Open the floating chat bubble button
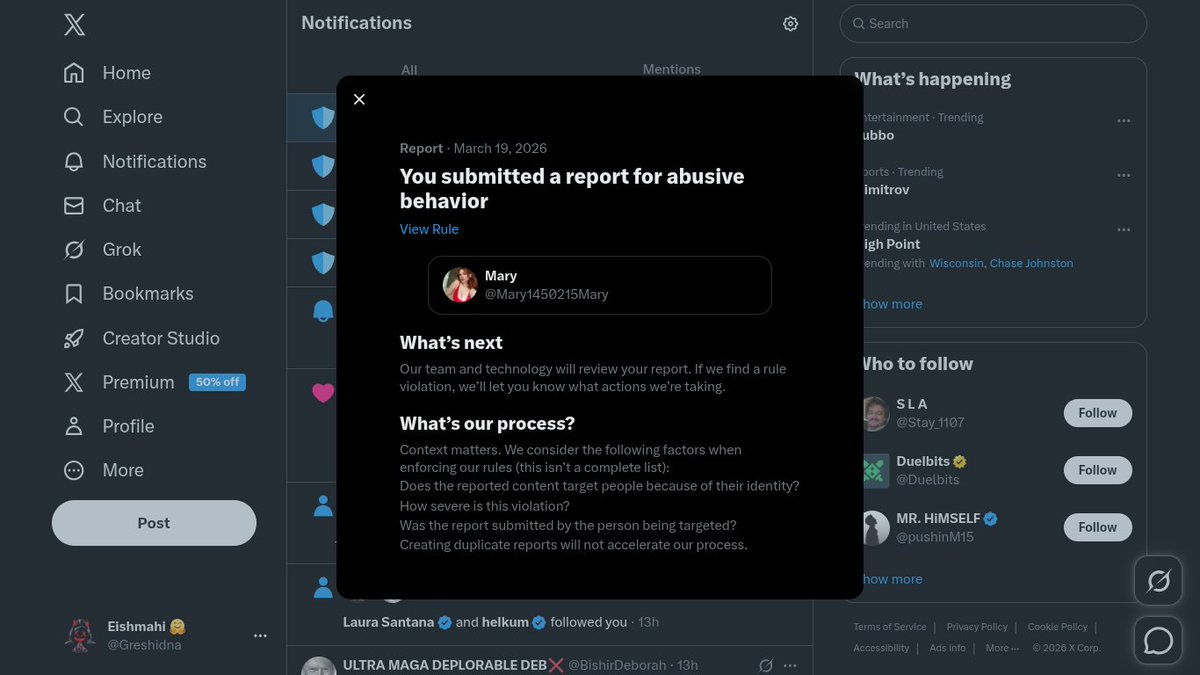This screenshot has height=675, width=1200. pyautogui.click(x=1159, y=641)
